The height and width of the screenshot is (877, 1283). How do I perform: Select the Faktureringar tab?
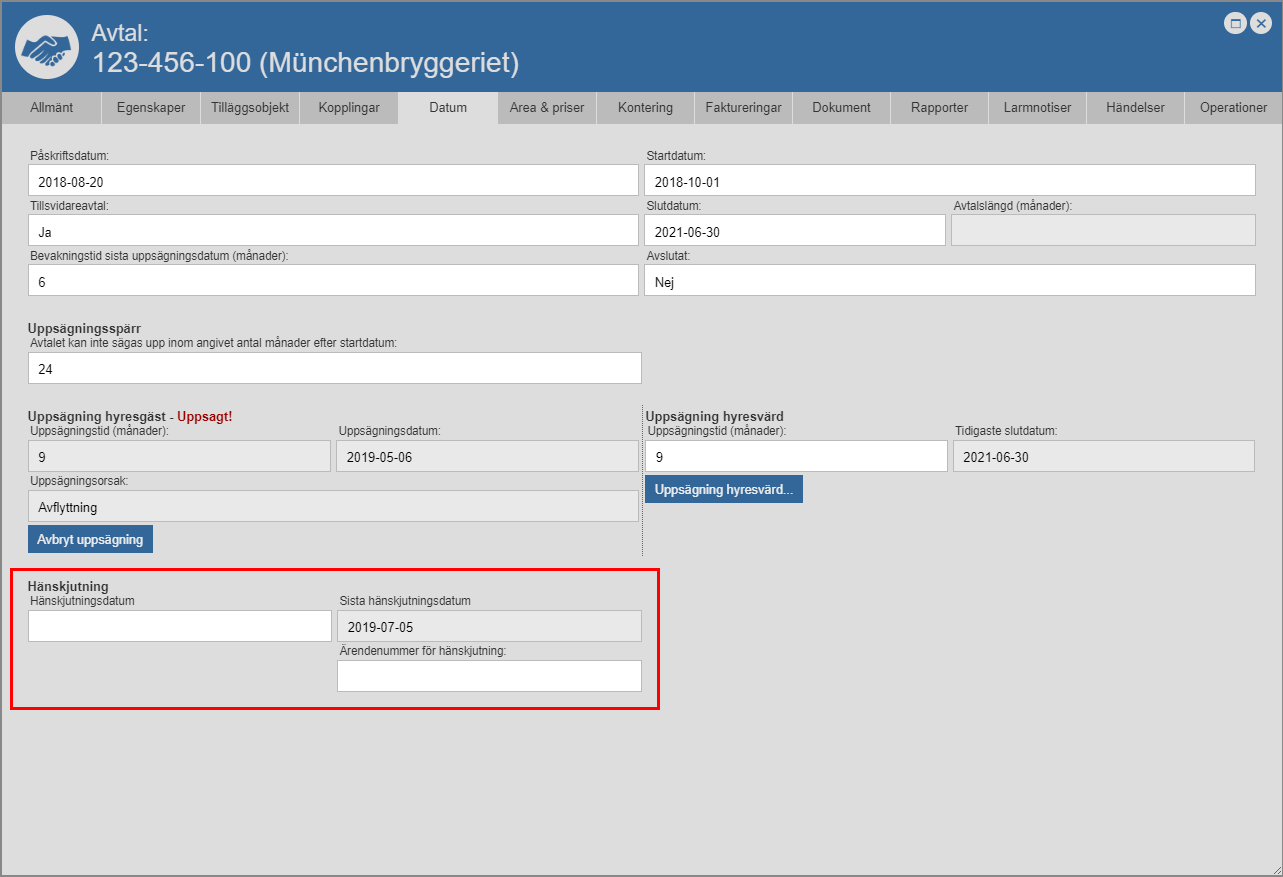[x=743, y=108]
